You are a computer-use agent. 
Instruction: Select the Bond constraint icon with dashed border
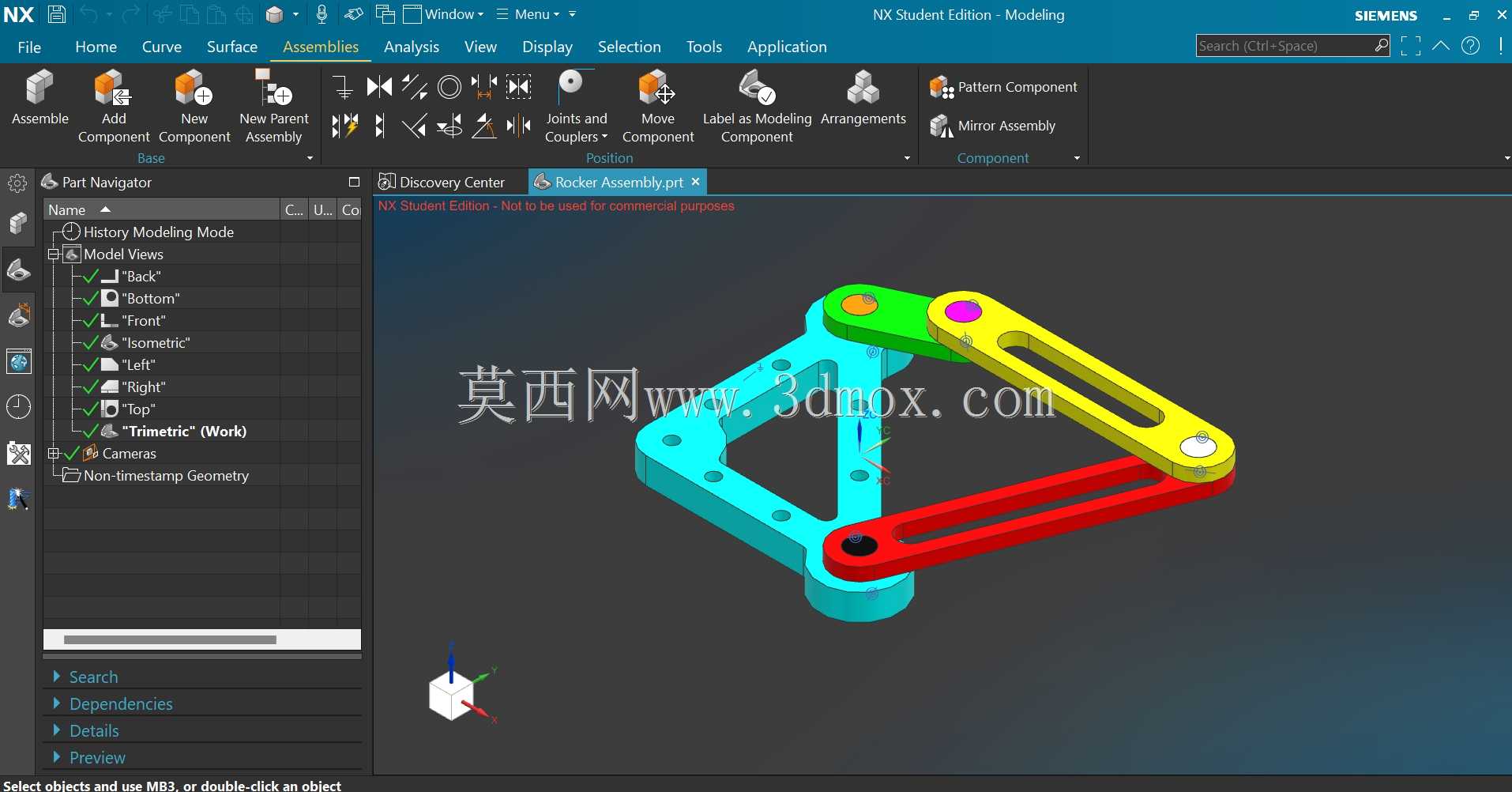[519, 86]
